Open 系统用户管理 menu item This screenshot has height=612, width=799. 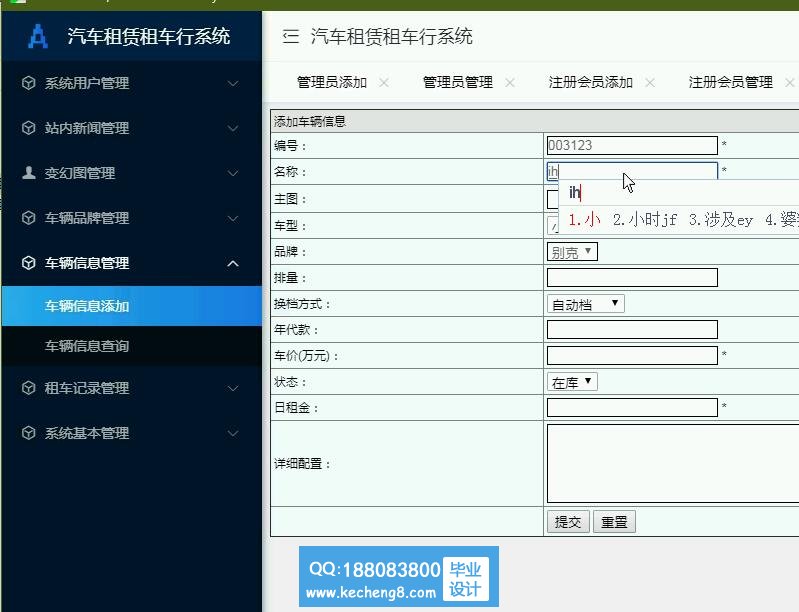click(132, 83)
